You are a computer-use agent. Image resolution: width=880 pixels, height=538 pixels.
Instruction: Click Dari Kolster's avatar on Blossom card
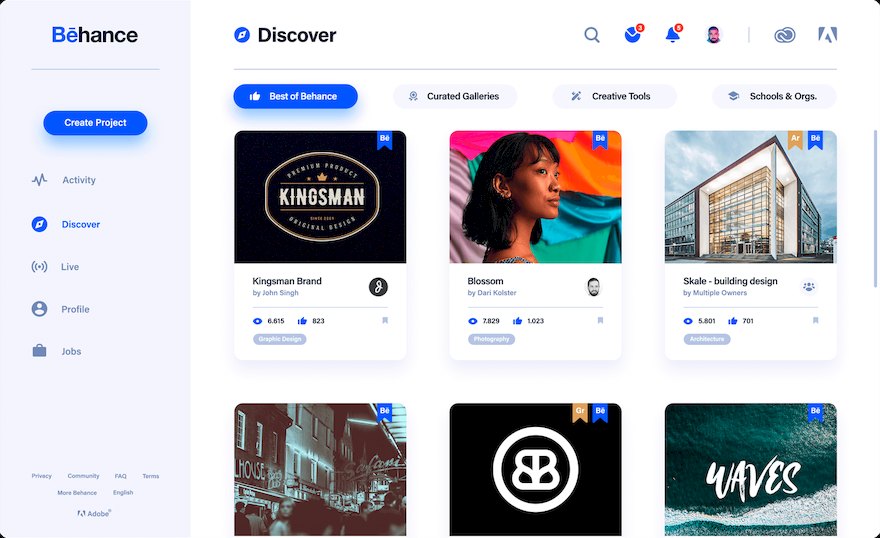point(593,287)
